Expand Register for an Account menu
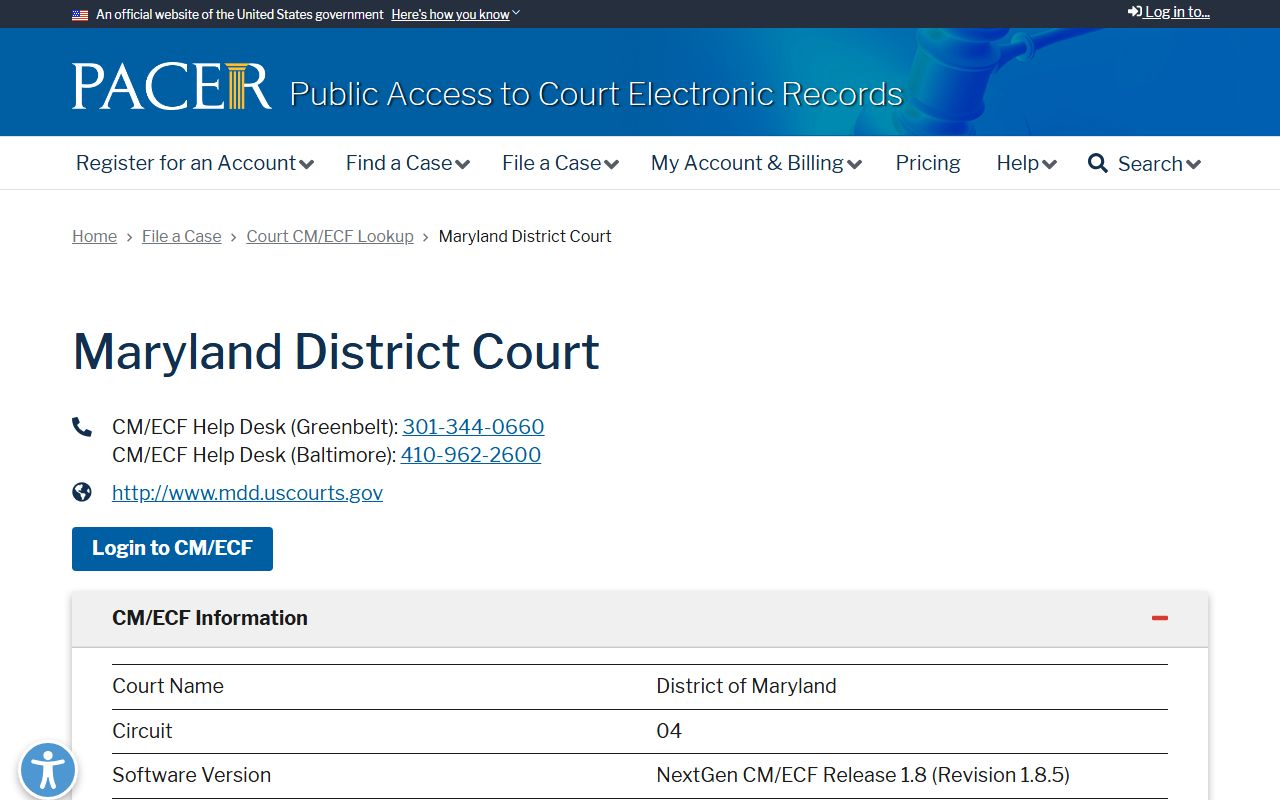Viewport: 1280px width, 800px height. [195, 163]
